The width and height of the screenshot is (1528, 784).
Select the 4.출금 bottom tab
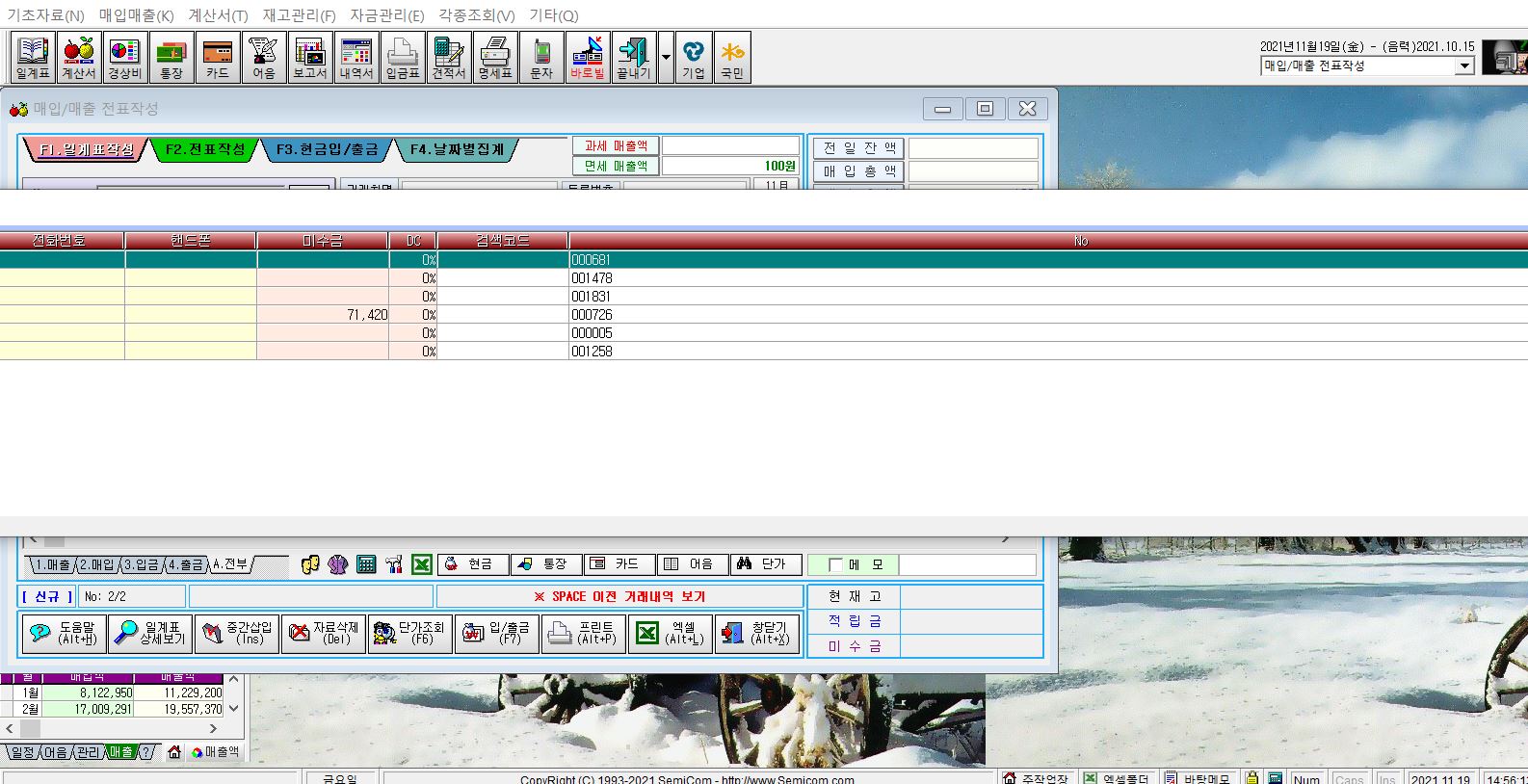(185, 565)
